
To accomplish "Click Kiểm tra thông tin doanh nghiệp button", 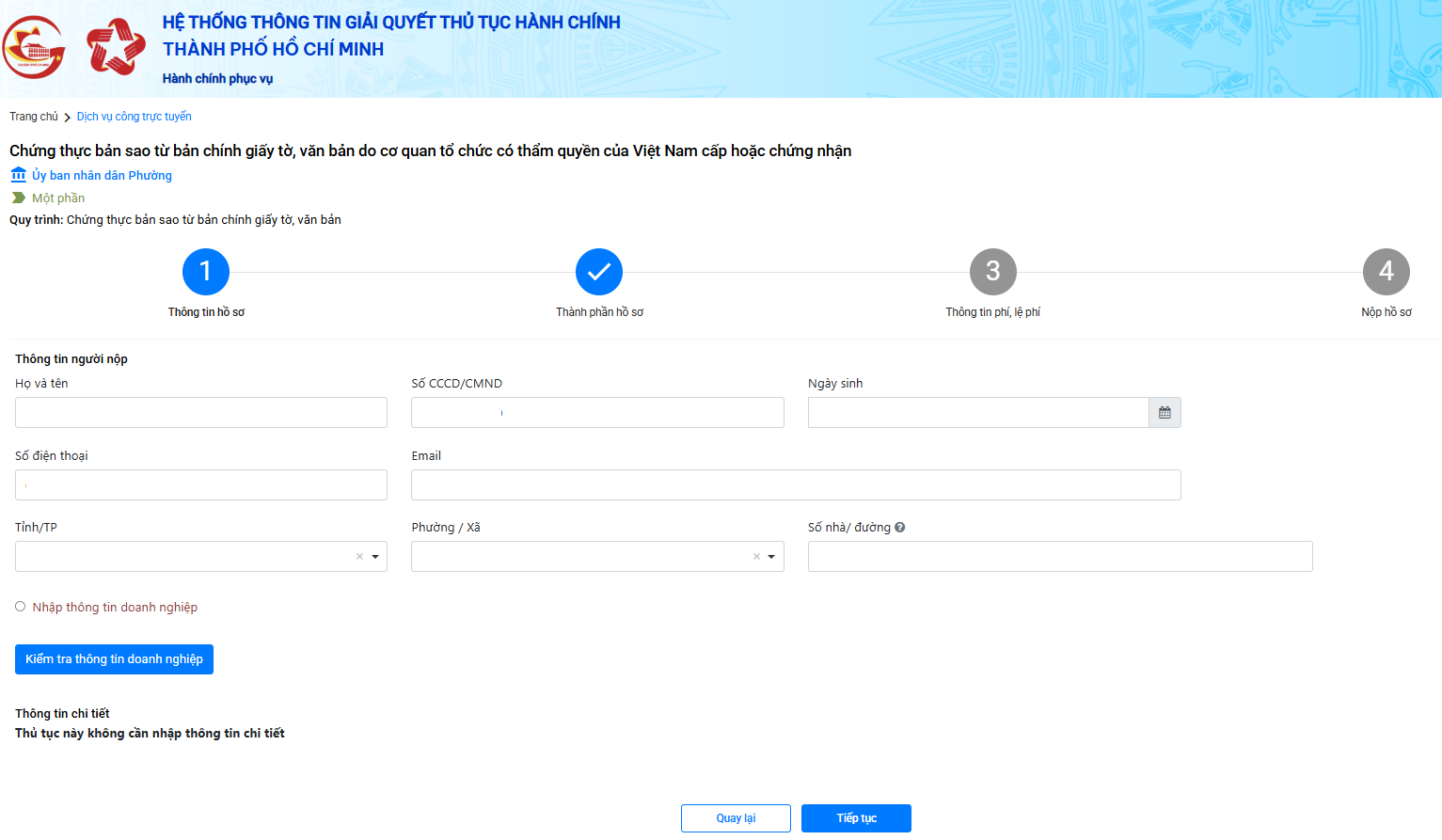I will click(114, 659).
